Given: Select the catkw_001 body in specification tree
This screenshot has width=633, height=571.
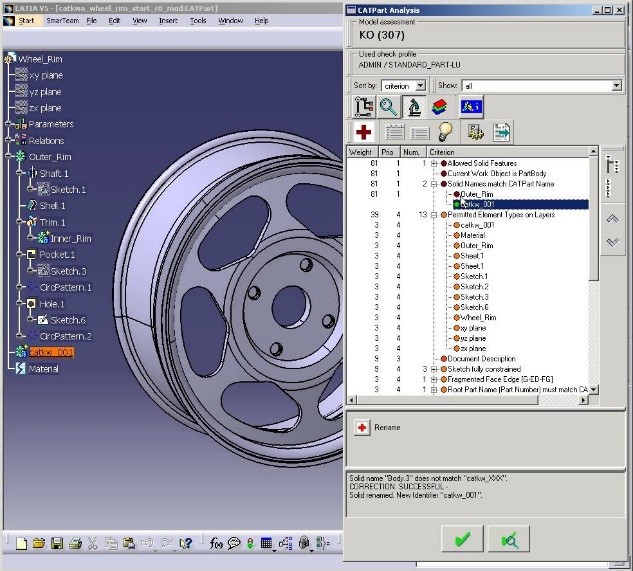Looking at the screenshot, I should [51, 352].
